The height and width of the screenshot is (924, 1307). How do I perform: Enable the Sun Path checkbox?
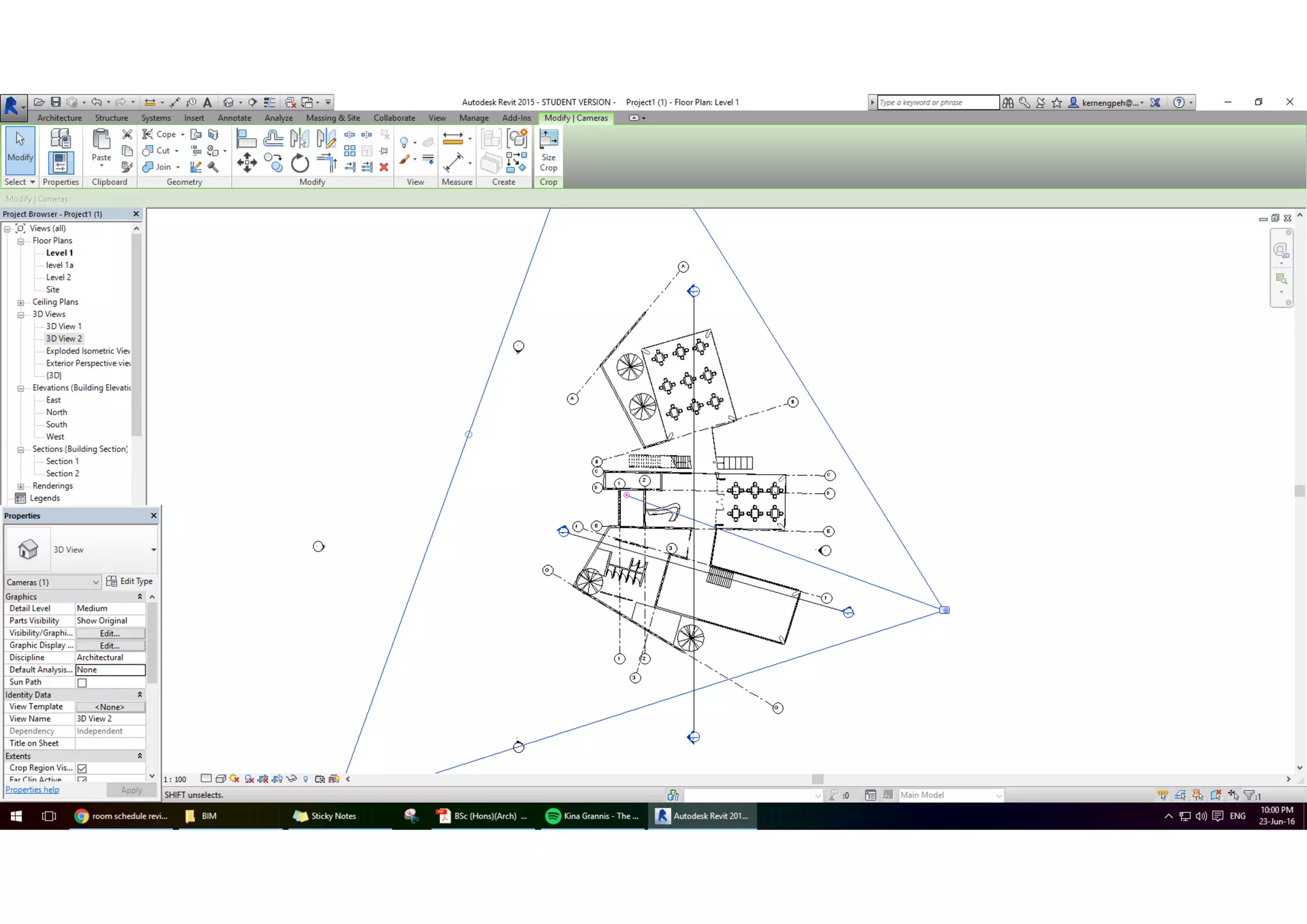82,683
